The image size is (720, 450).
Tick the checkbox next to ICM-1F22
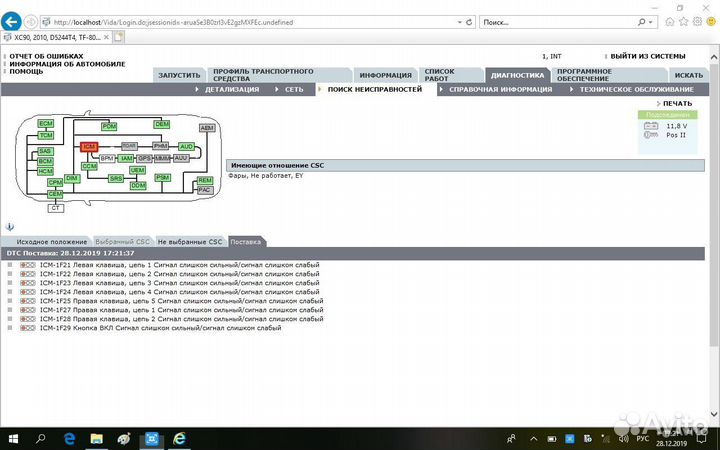(10, 273)
